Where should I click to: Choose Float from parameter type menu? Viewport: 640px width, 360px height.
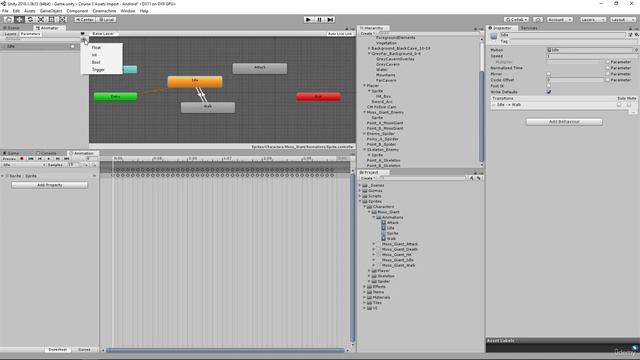tap(102, 47)
